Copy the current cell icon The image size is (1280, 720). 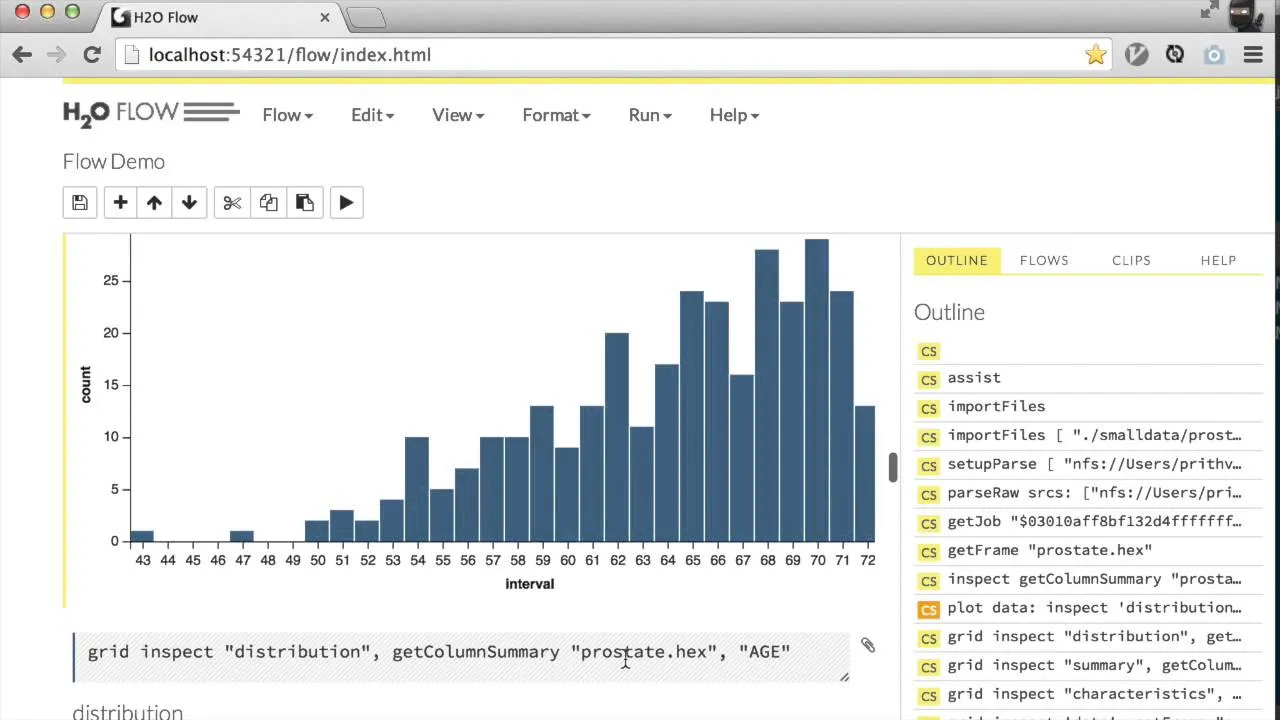268,203
